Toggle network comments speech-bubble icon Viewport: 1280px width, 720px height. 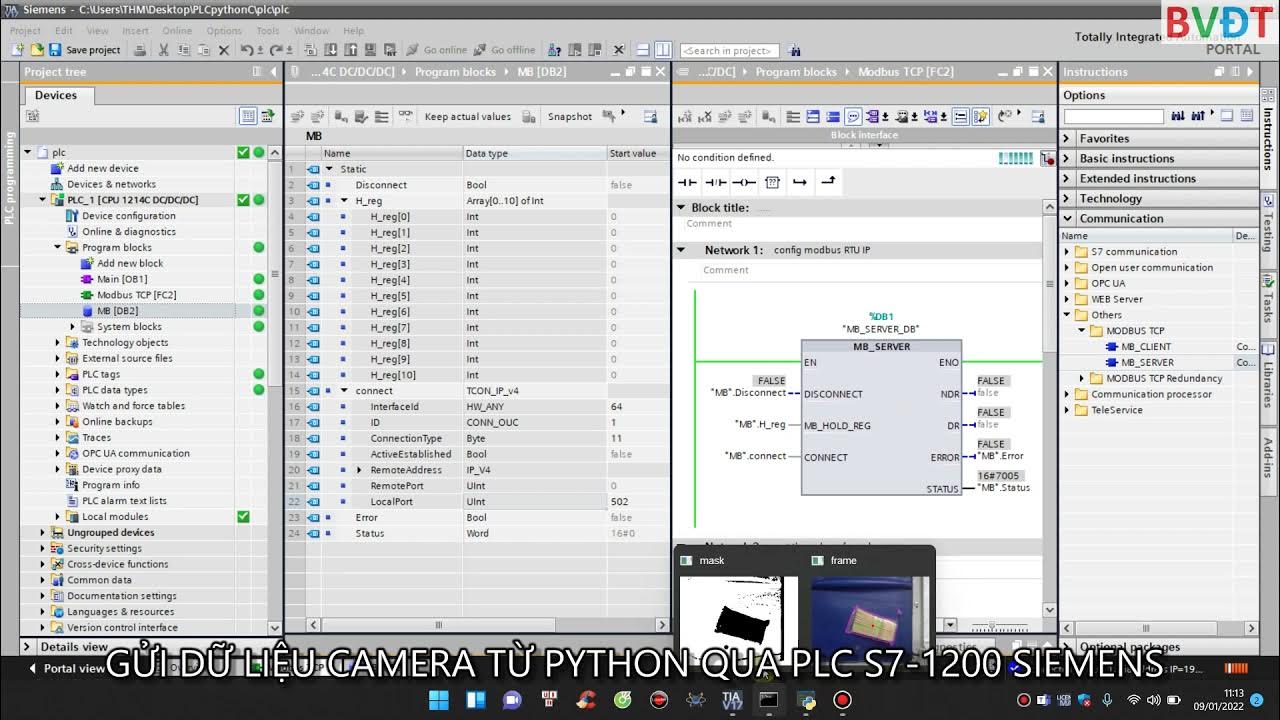(853, 117)
